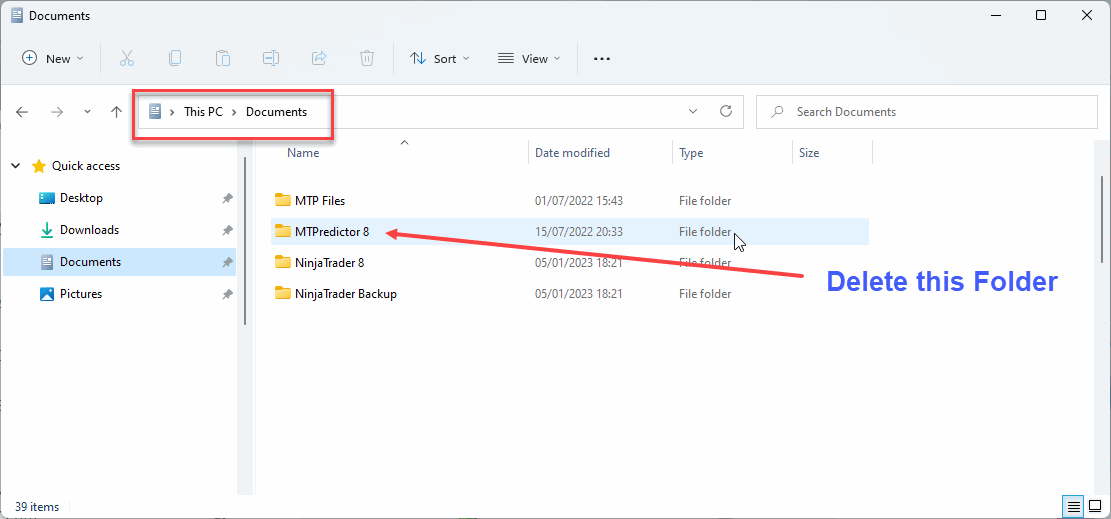Click the Share icon in toolbar

[319, 59]
